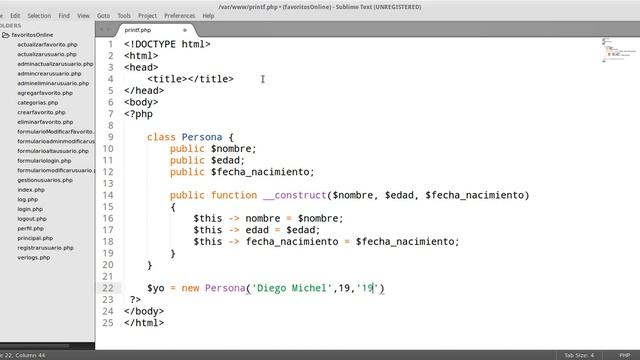Open principal.php in sidebar
640x360 pixels.
click(x=35, y=238)
